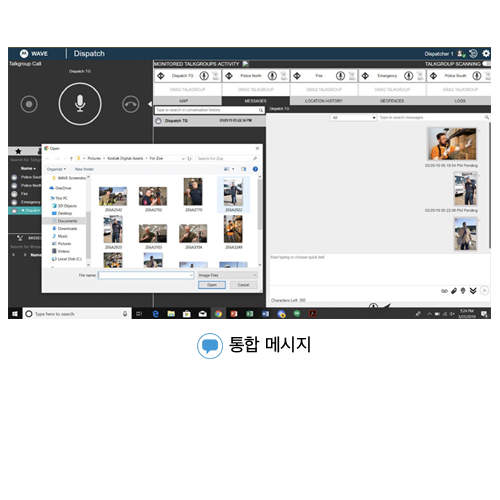Click the record button left of microphone
Screen dimensions: 500x500
pyautogui.click(x=29, y=104)
